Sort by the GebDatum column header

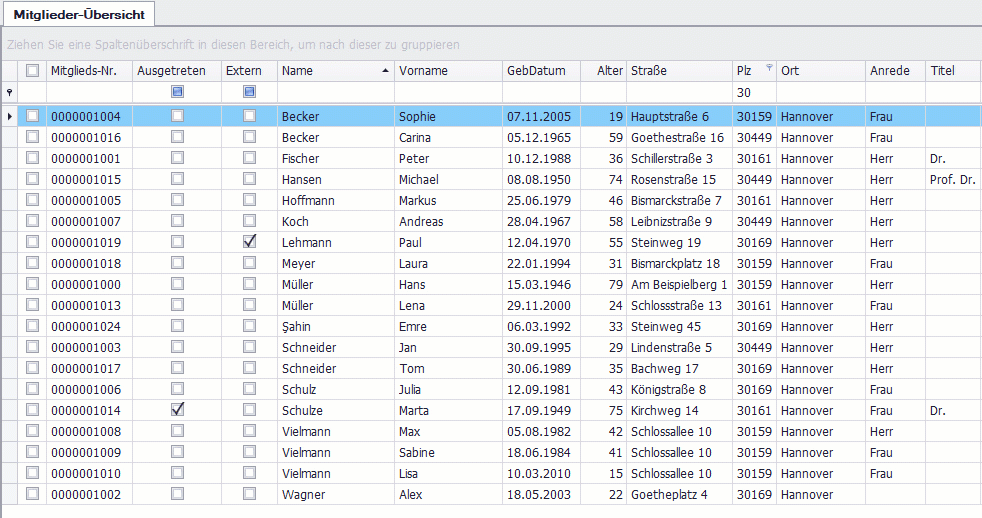(x=536, y=71)
